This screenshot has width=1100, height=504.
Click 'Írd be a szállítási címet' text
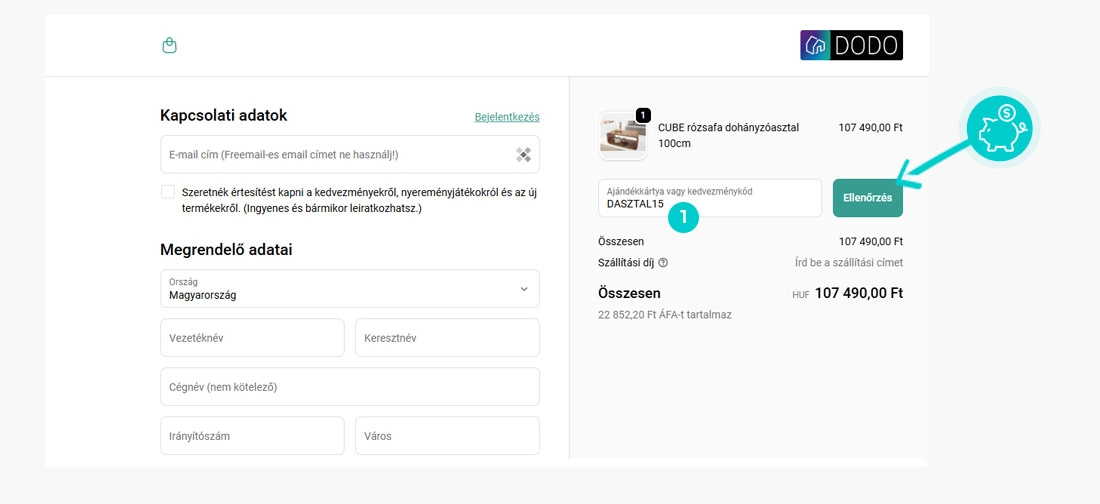coord(848,263)
